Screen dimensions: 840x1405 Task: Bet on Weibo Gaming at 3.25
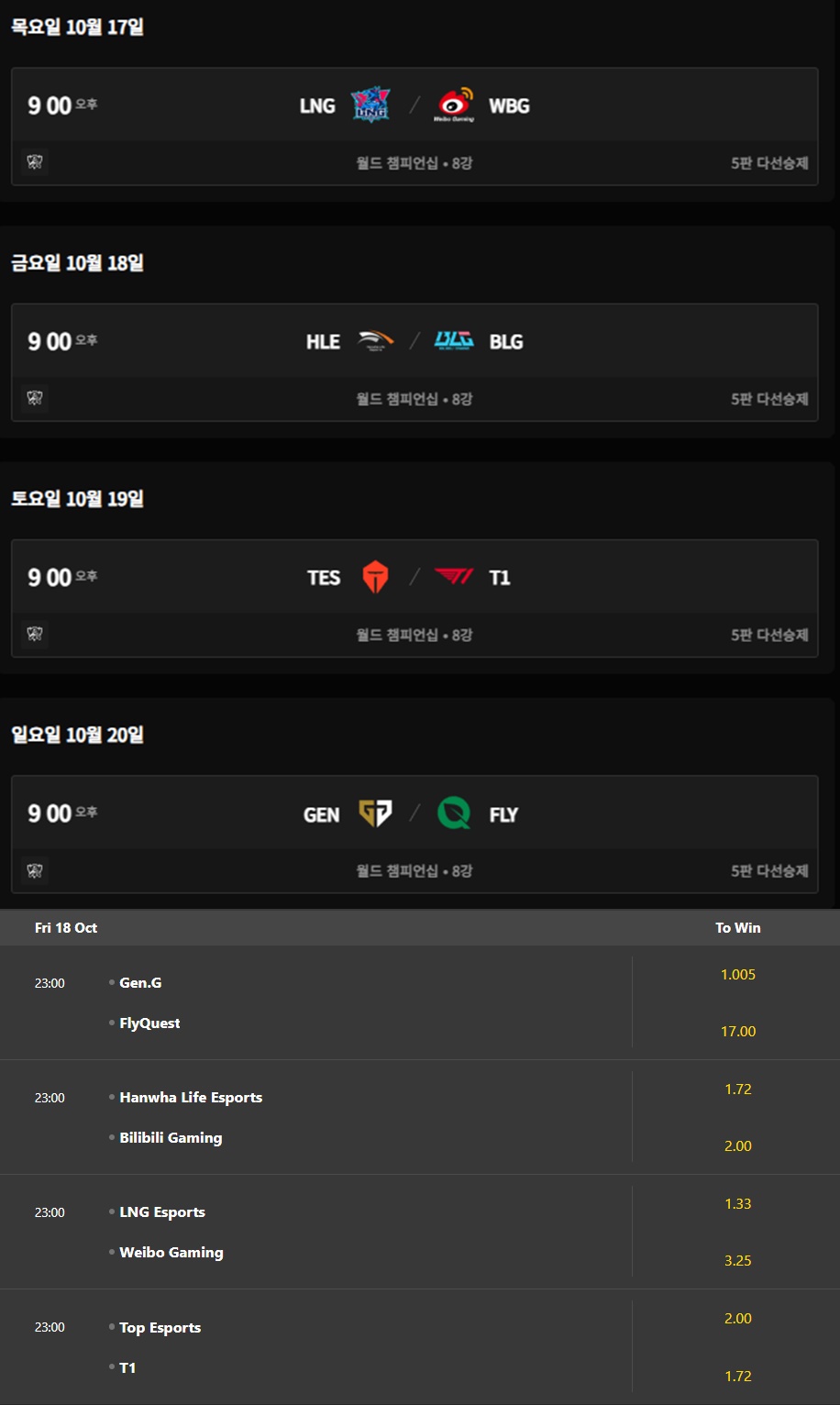click(x=738, y=1260)
